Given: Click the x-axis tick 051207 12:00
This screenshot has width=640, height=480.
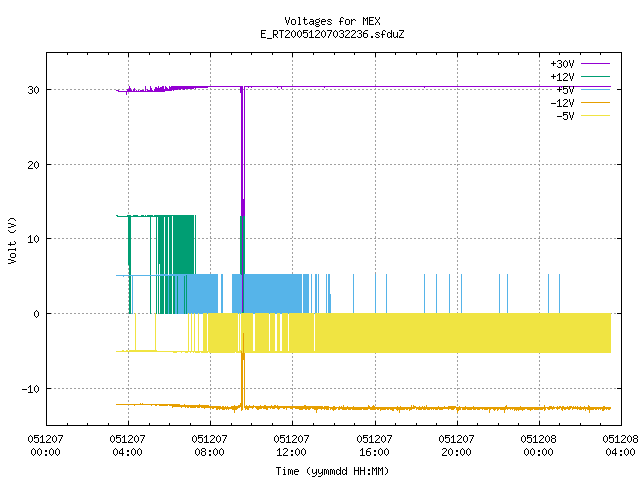Looking at the screenshot, I should click(x=291, y=445).
